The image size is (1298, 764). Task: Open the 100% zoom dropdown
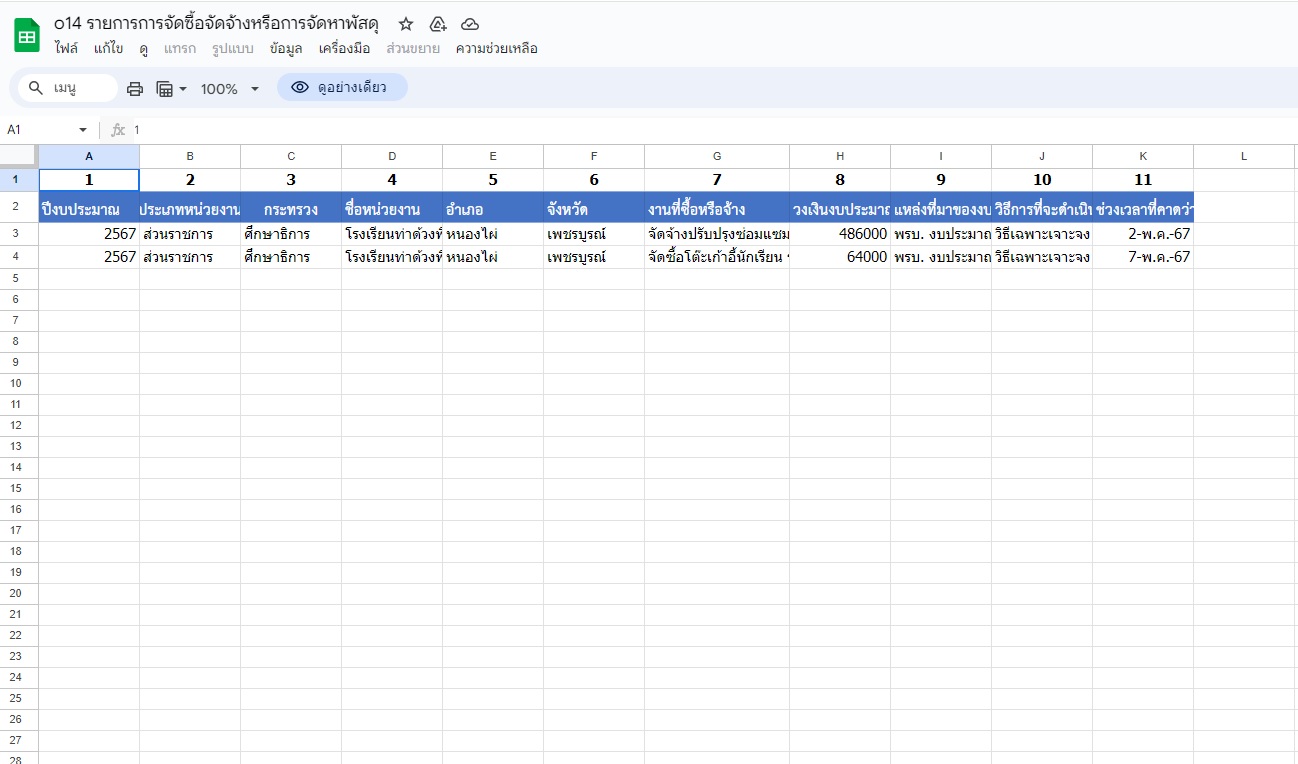(x=229, y=89)
